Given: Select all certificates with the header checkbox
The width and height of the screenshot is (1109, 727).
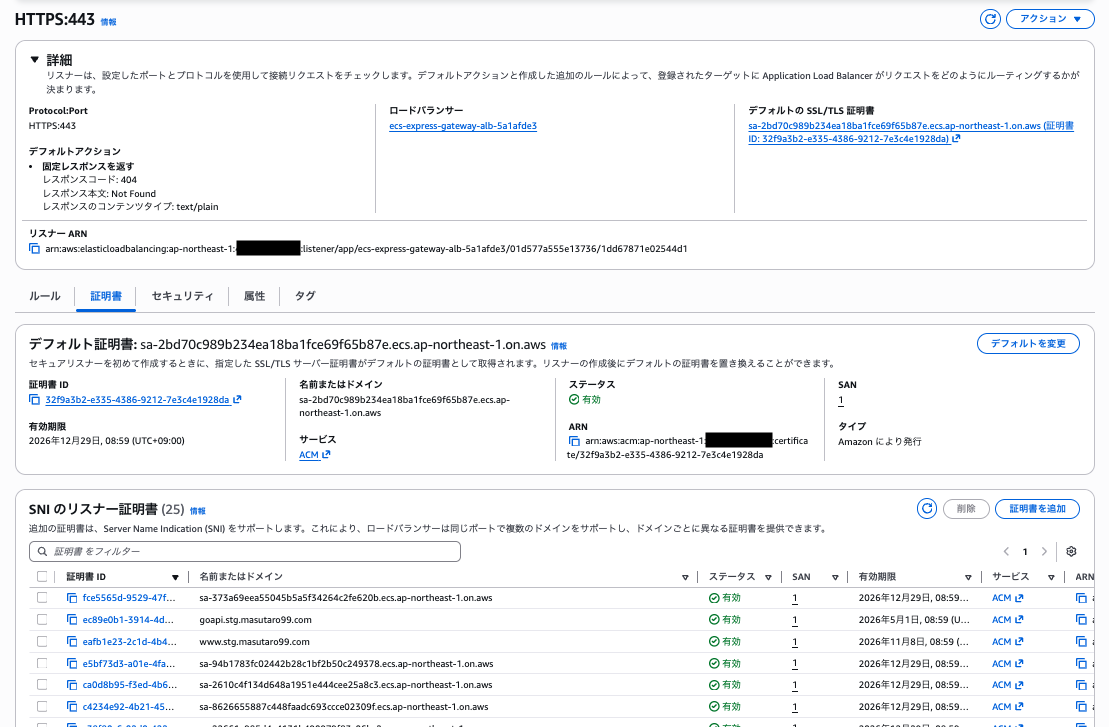Looking at the screenshot, I should tap(41, 576).
